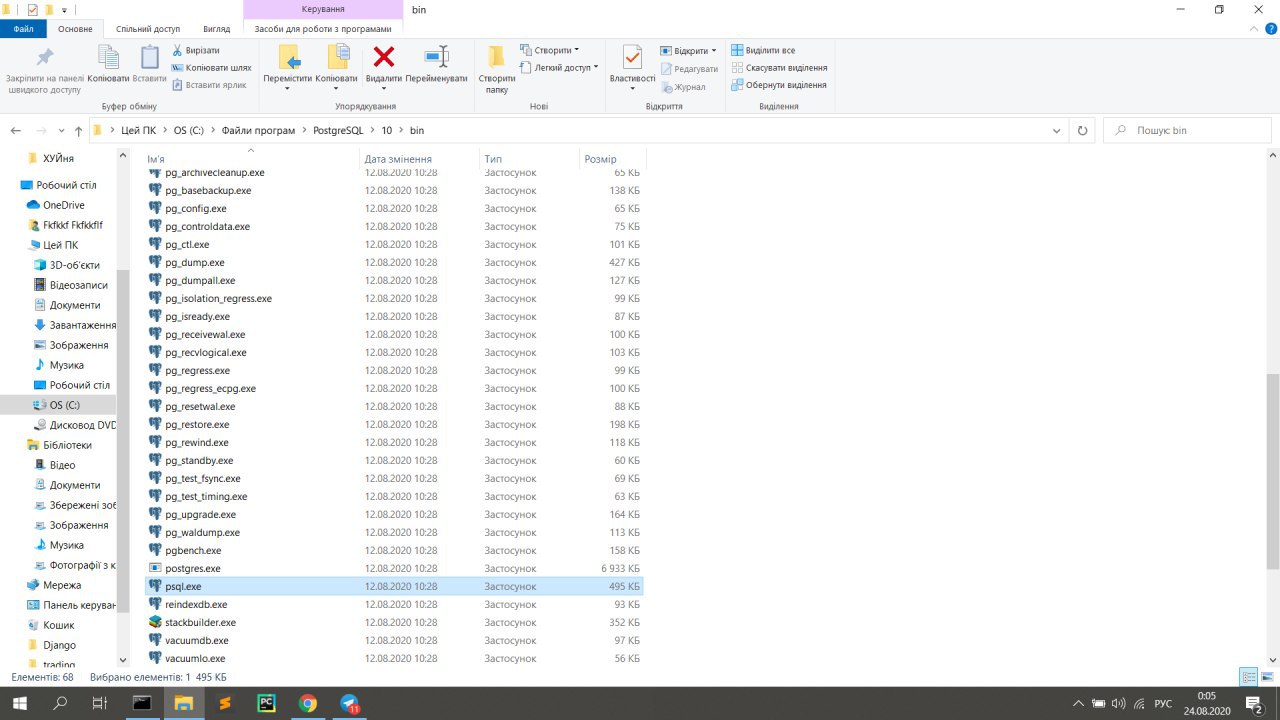
Task: Select Мережа in the navigation pane
Action: 61,585
